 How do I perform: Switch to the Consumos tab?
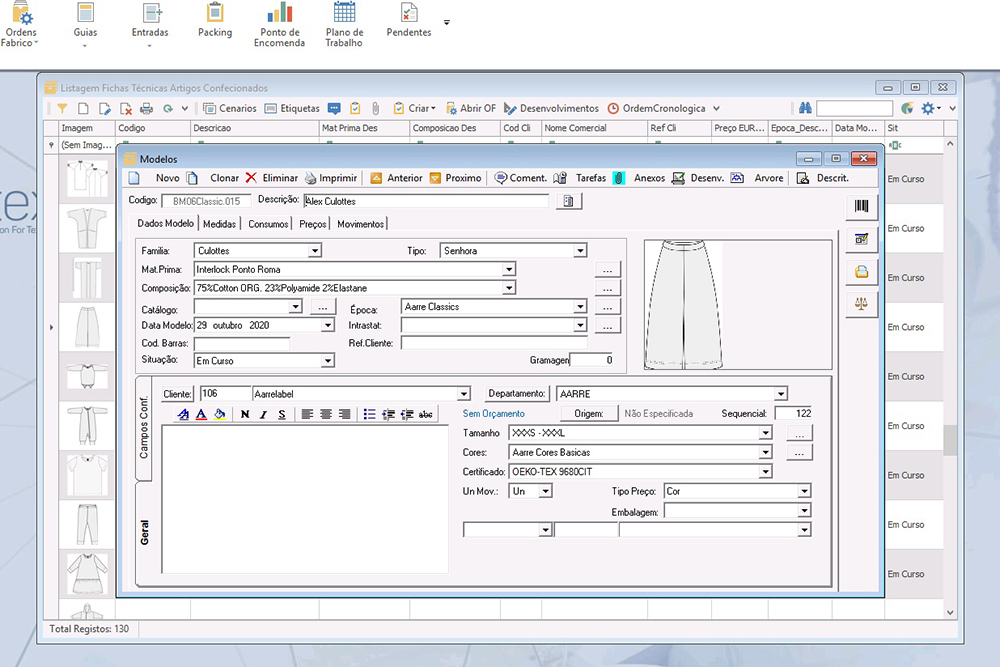point(268,224)
